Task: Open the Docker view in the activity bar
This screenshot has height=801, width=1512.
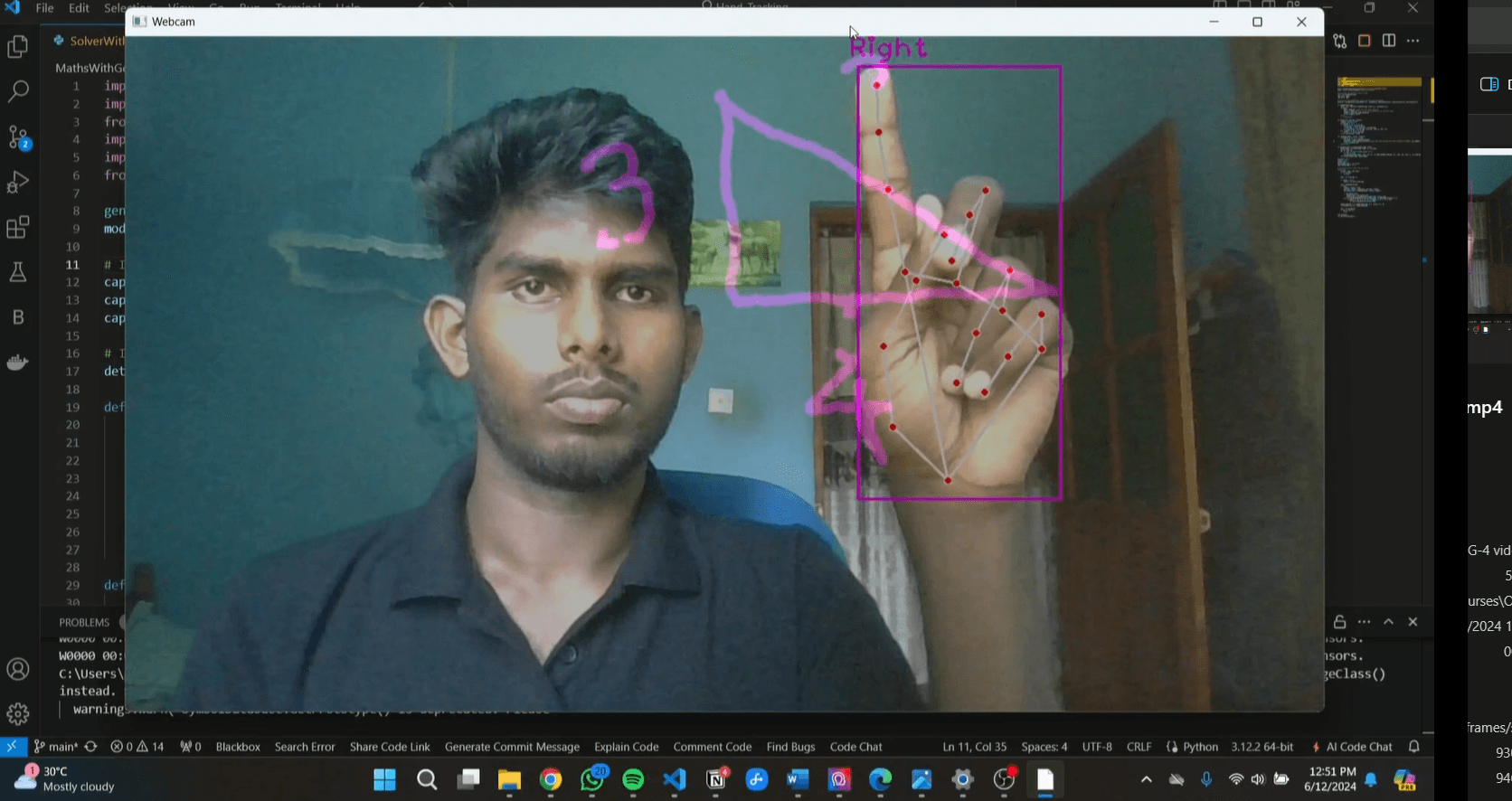Action: tap(18, 363)
